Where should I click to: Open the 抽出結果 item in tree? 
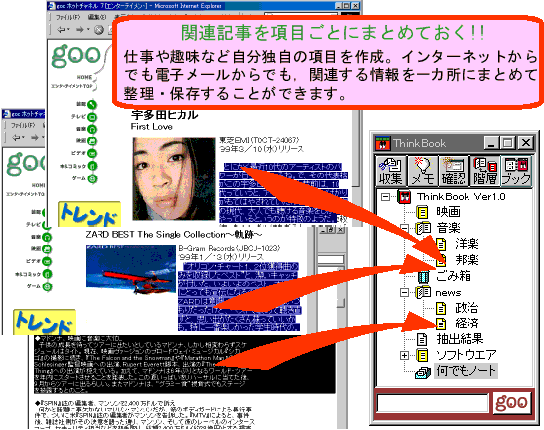[450, 339]
